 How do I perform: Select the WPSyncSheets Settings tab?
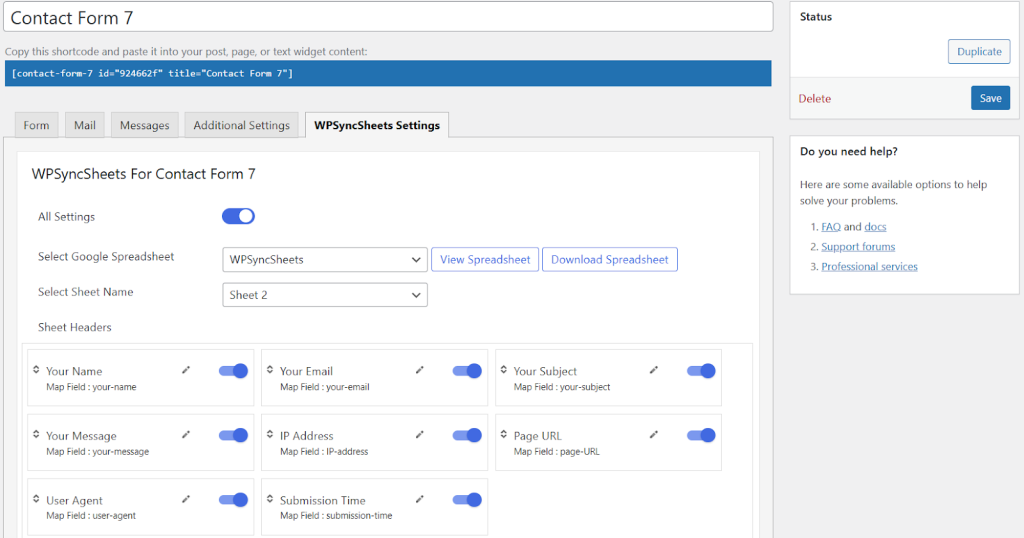pos(377,125)
